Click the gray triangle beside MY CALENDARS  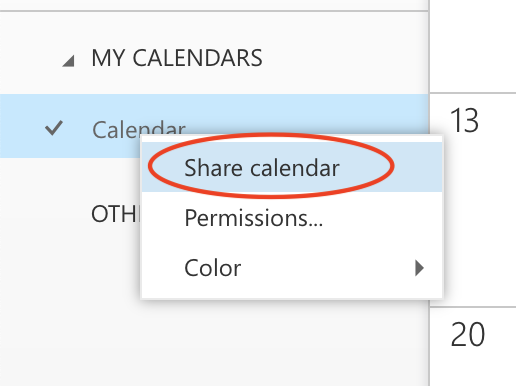69,61
